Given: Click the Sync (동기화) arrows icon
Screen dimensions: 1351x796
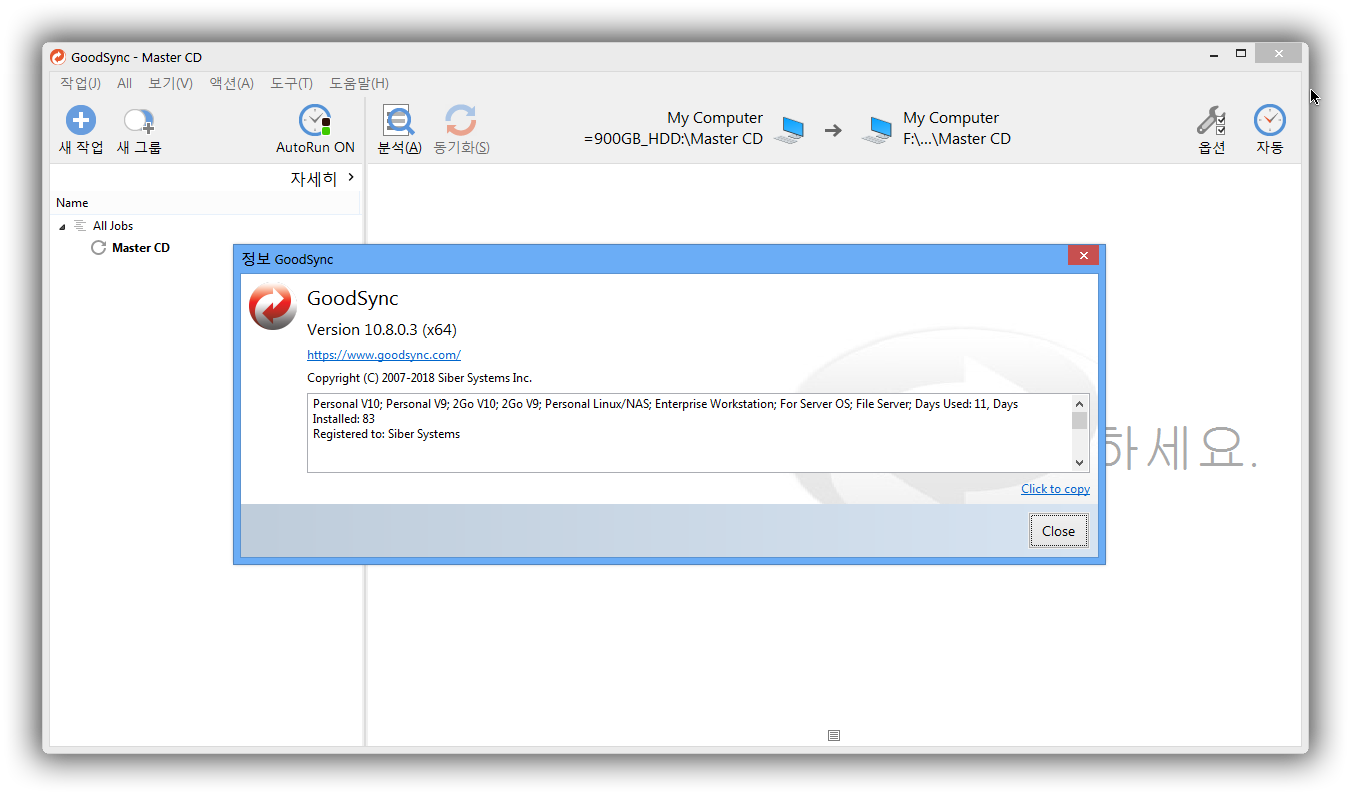Looking at the screenshot, I should (460, 121).
